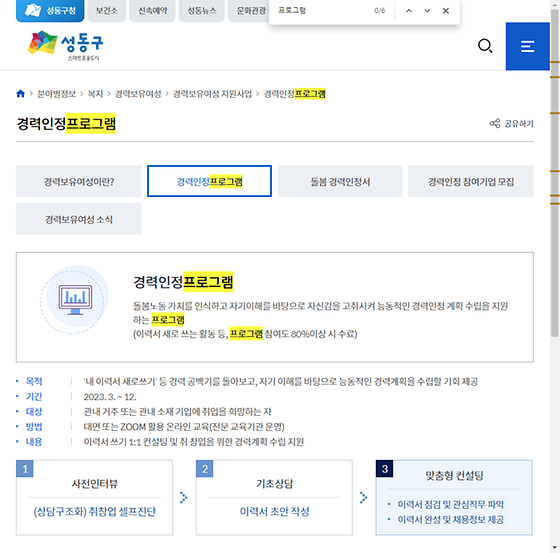
Task: Go to previous find result arrow
Action: [409, 11]
